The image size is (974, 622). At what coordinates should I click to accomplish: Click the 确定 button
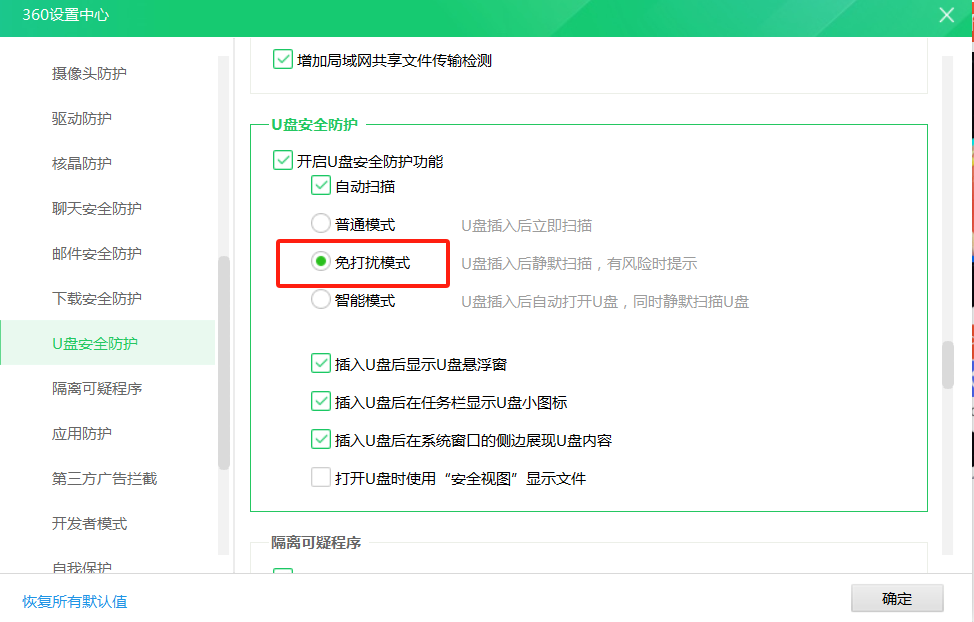(x=897, y=598)
